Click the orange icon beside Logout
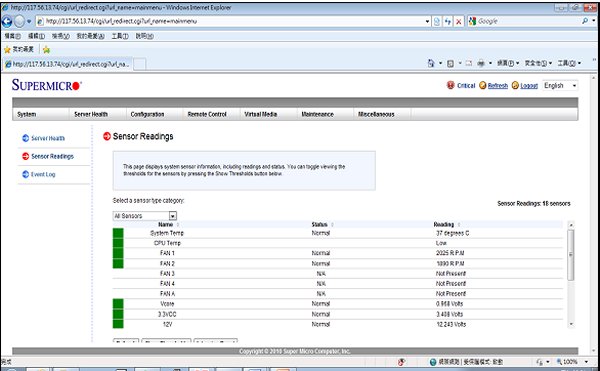This screenshot has width=600, height=371. click(x=515, y=85)
